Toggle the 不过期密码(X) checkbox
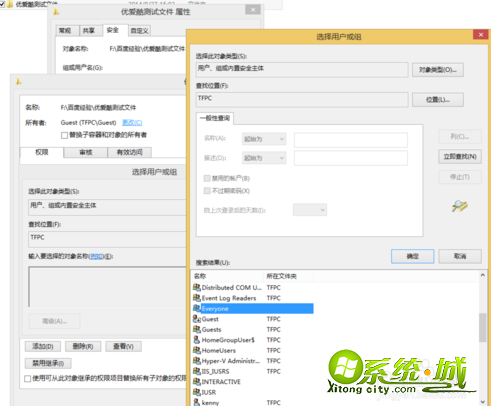The height and width of the screenshot is (406, 491). pyautogui.click(x=207, y=191)
